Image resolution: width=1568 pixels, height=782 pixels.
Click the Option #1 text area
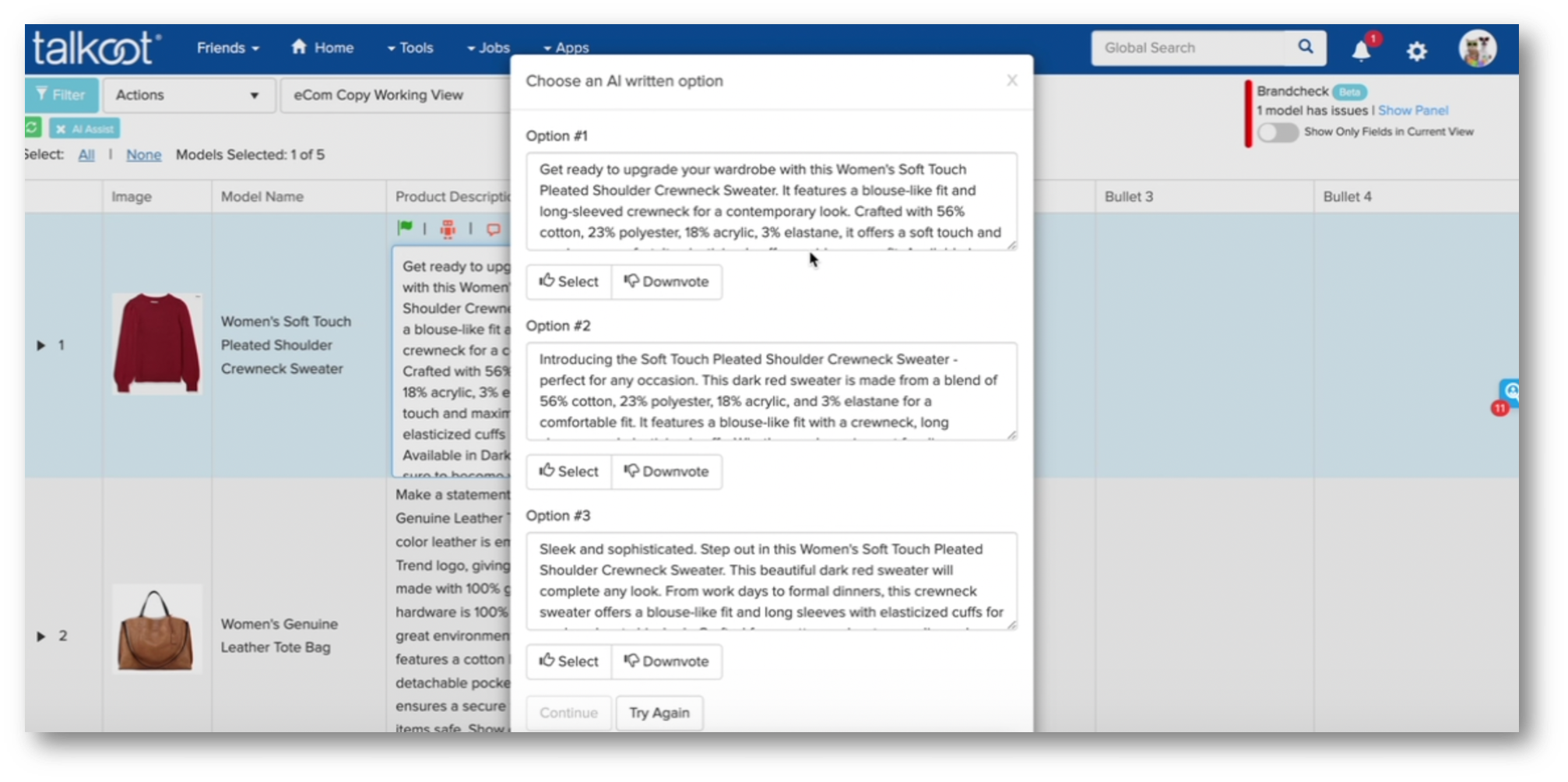pos(772,202)
